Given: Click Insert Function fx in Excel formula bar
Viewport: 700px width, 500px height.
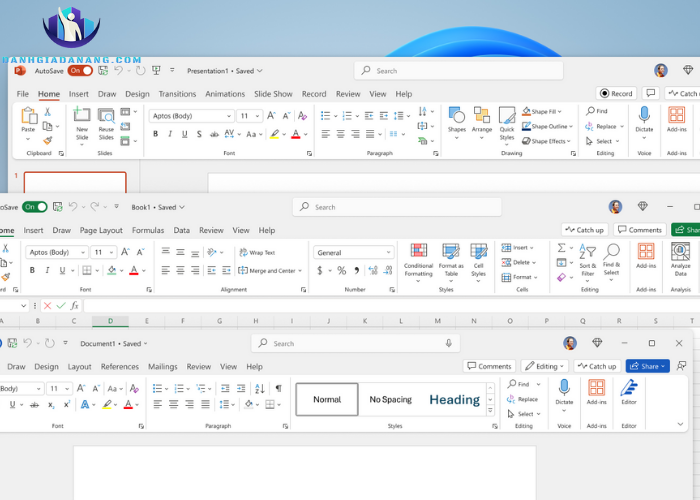Looking at the screenshot, I should tap(75, 305).
